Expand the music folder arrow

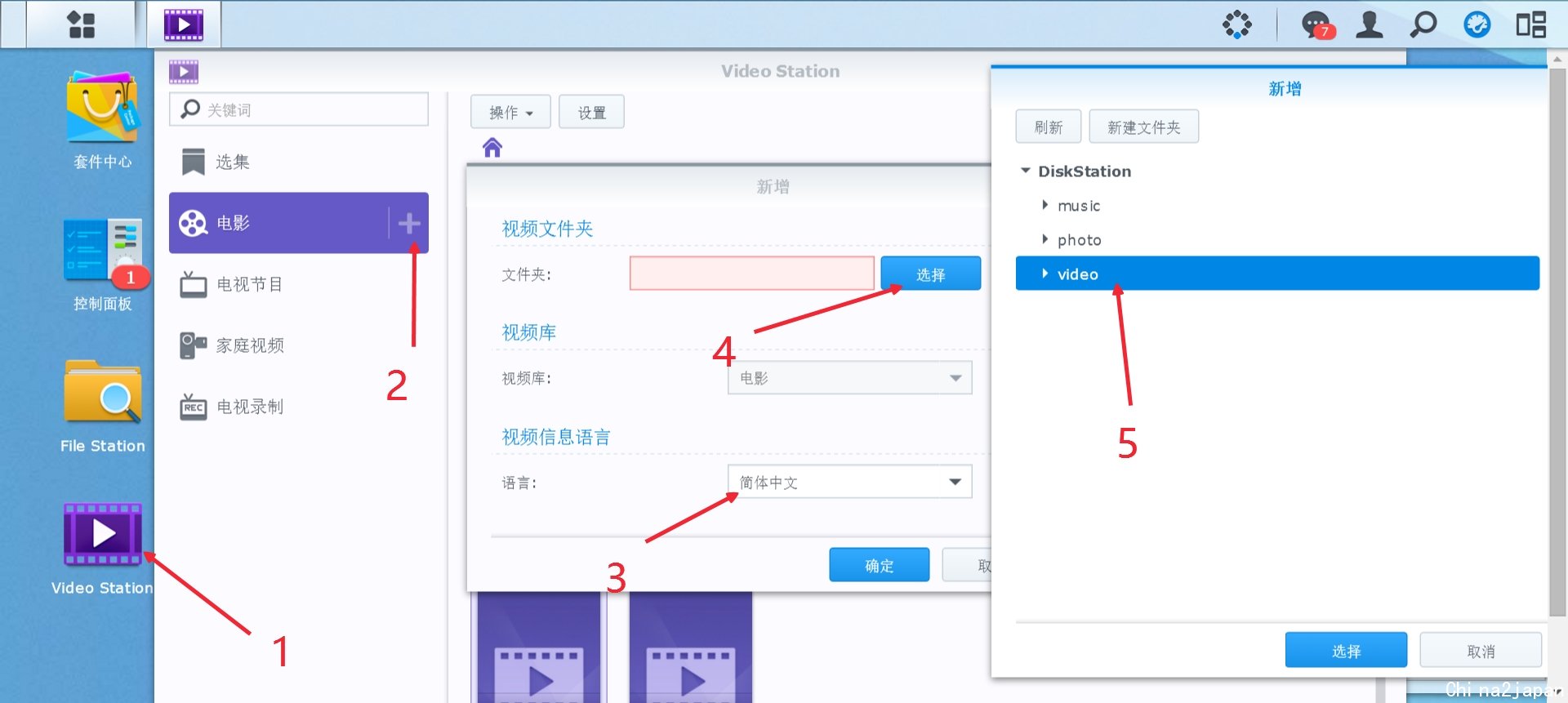pos(1045,205)
